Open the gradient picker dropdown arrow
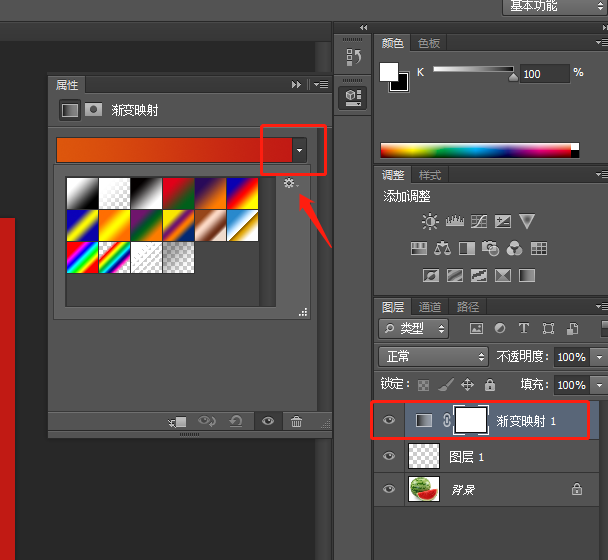Image resolution: width=608 pixels, height=560 pixels. (299, 150)
